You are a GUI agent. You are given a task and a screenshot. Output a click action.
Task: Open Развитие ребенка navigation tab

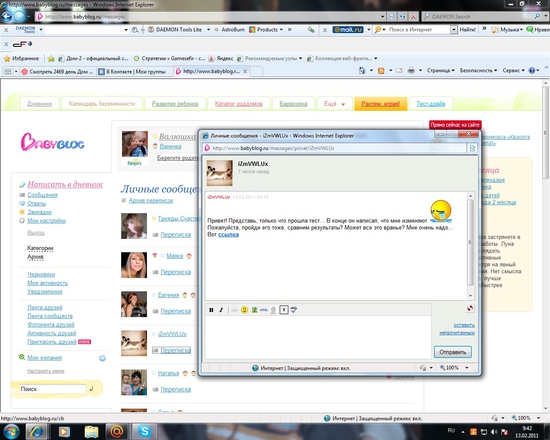coord(175,104)
